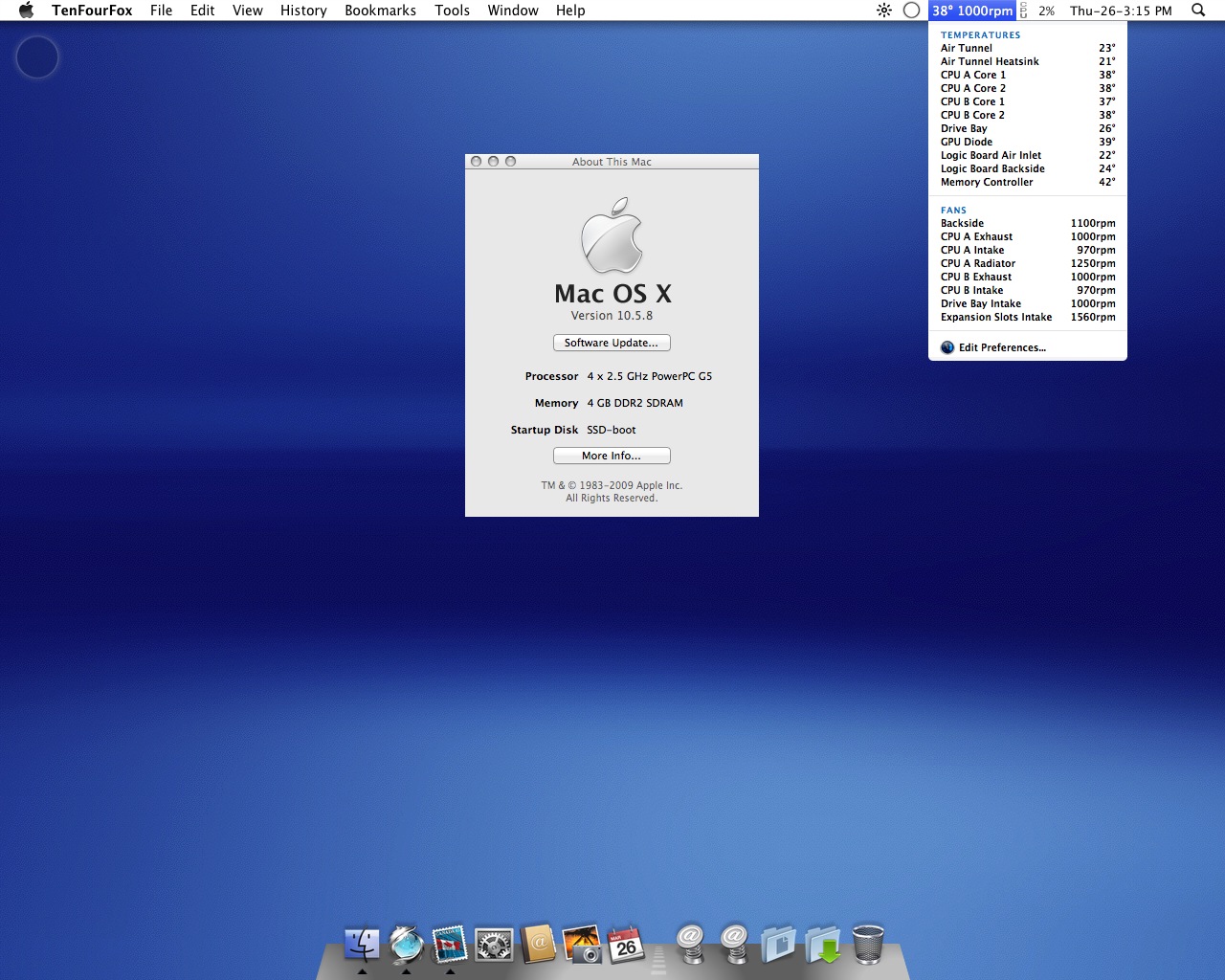This screenshot has width=1225, height=980.
Task: Open the Documents stack in Dock
Action: coord(779,945)
